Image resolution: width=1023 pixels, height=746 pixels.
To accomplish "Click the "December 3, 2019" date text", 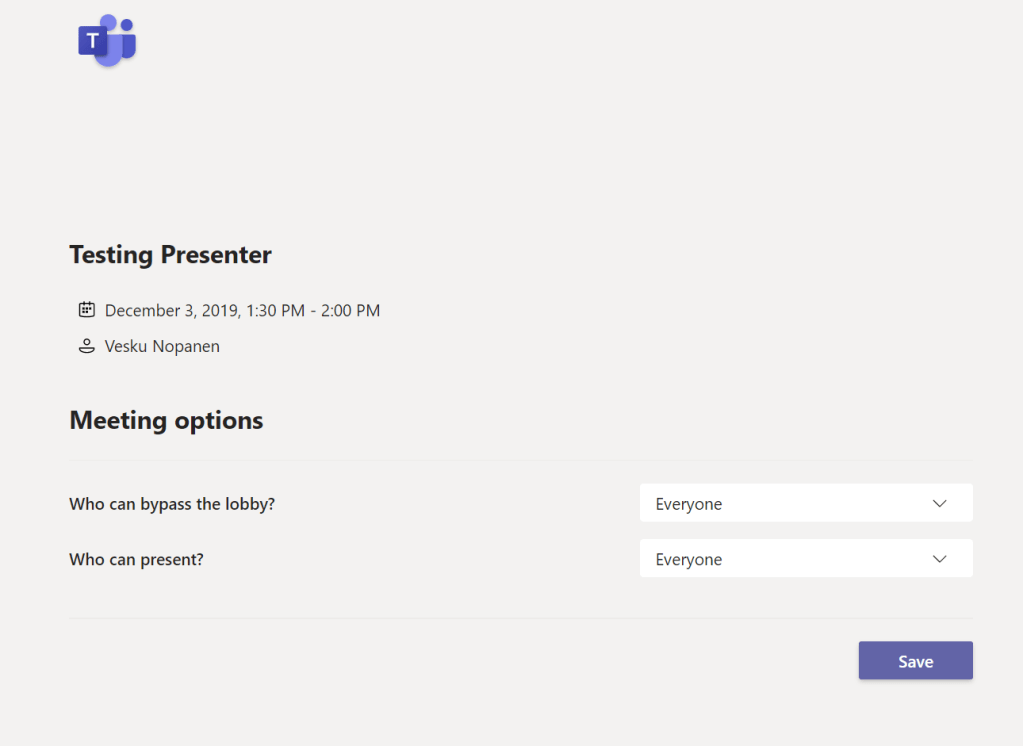I will tap(170, 311).
